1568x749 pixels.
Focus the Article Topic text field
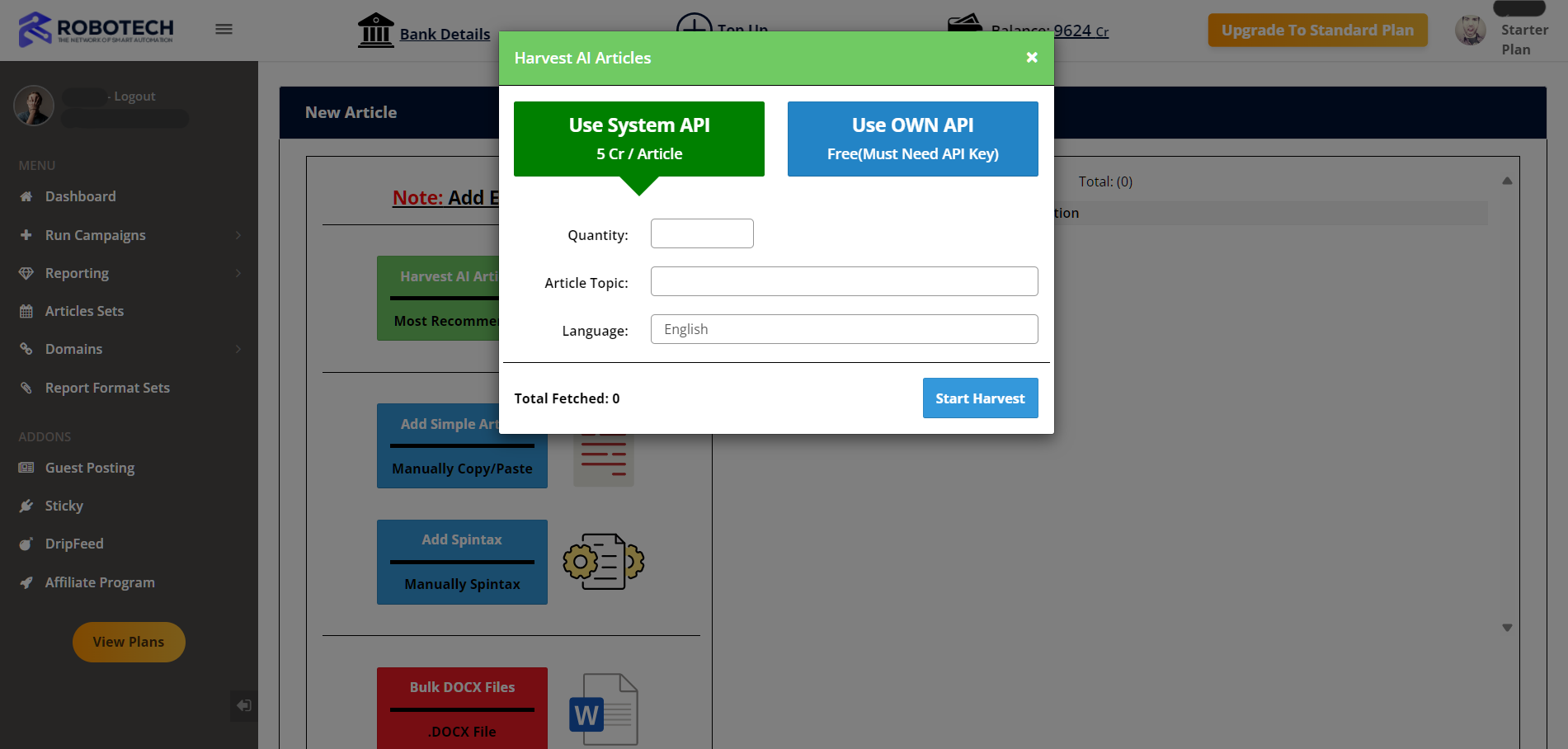pos(843,281)
